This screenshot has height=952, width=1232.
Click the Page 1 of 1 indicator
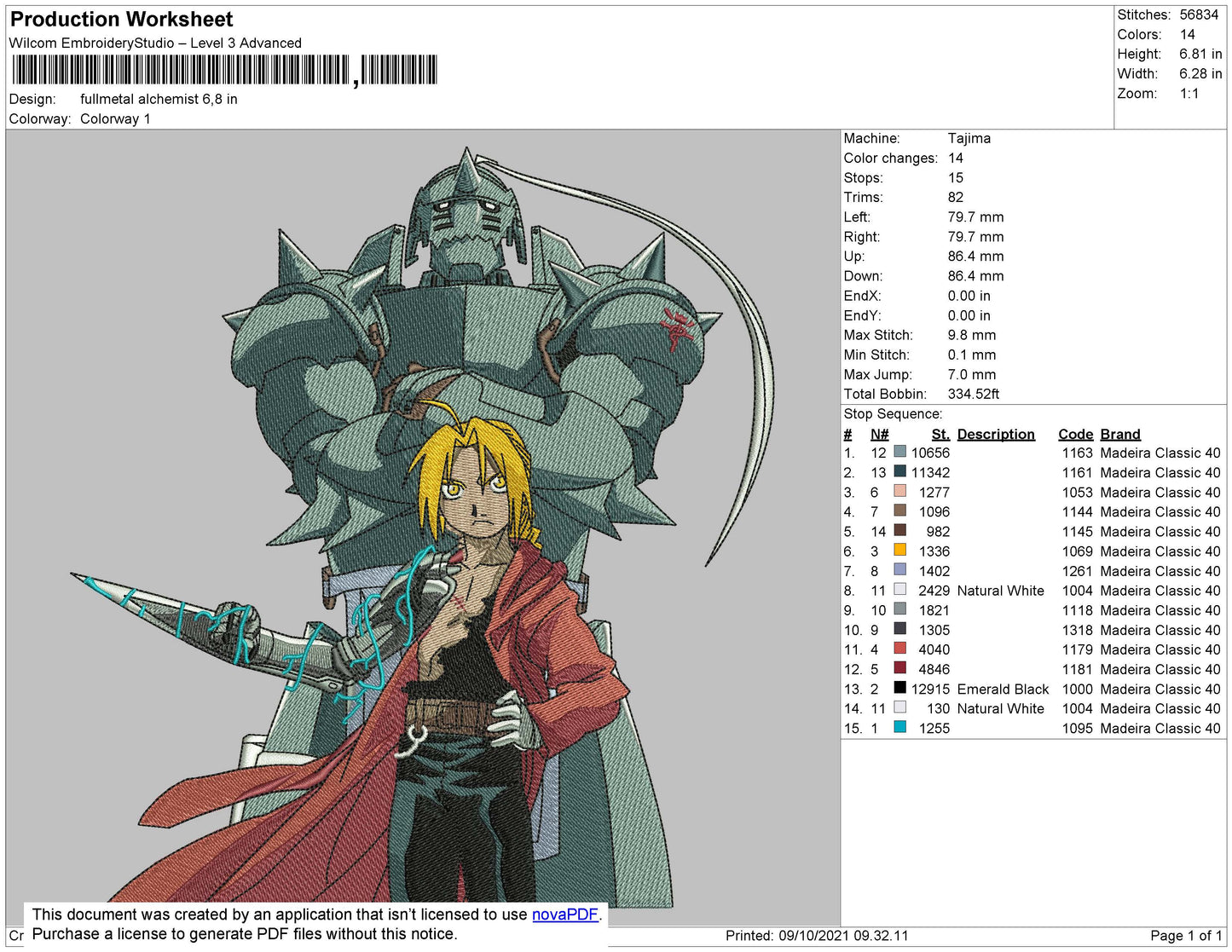point(1185,936)
